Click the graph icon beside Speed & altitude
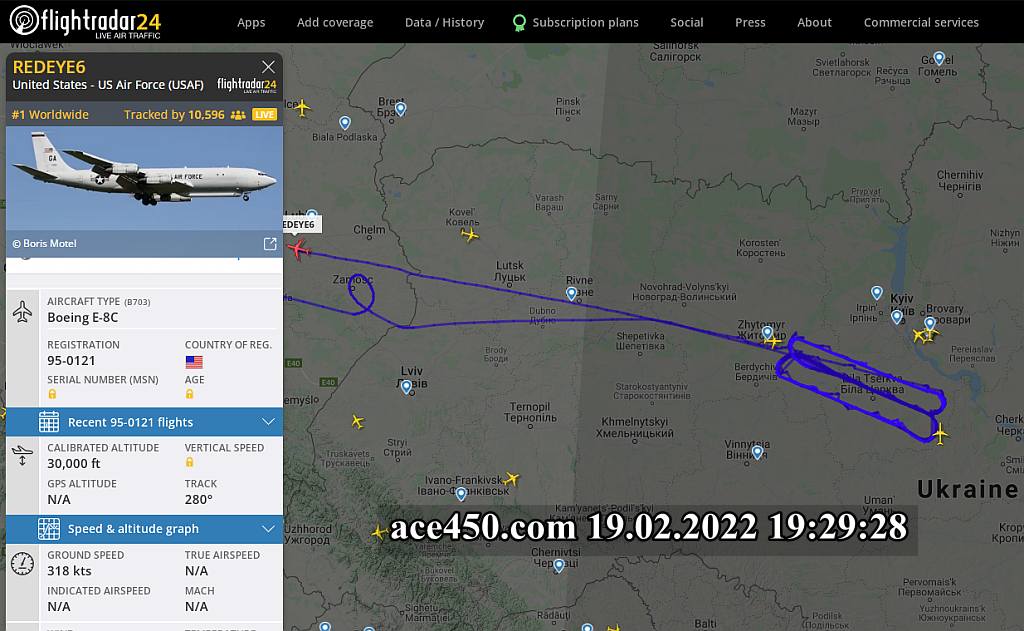This screenshot has height=631, width=1024. point(49,529)
